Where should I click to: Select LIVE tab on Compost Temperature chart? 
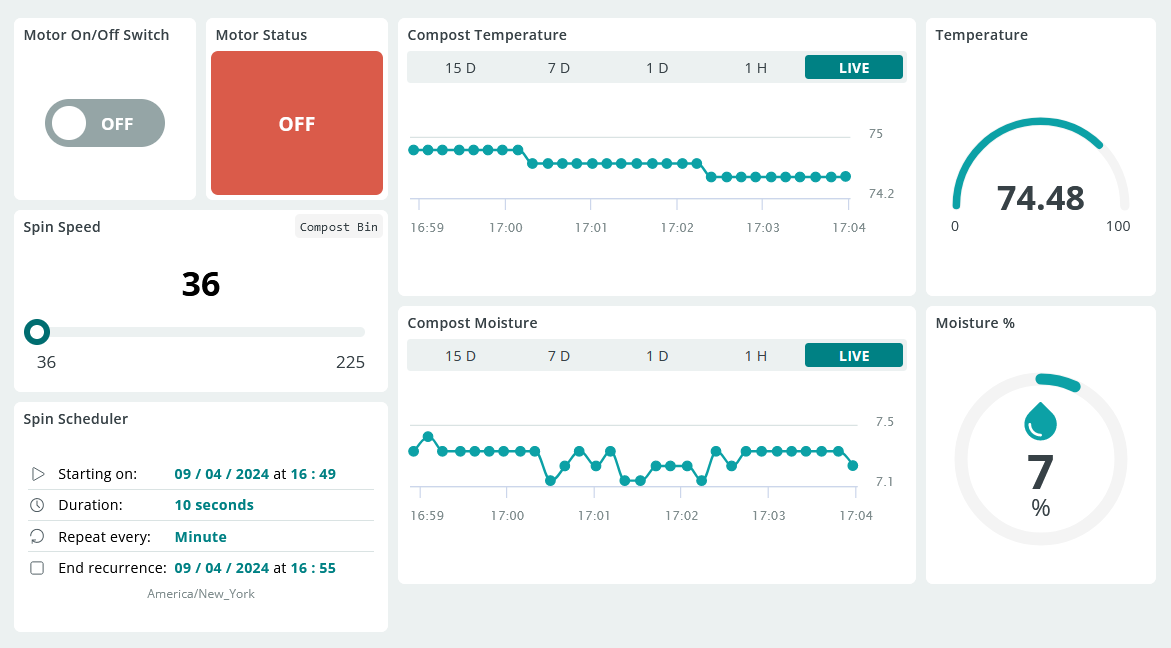(853, 68)
